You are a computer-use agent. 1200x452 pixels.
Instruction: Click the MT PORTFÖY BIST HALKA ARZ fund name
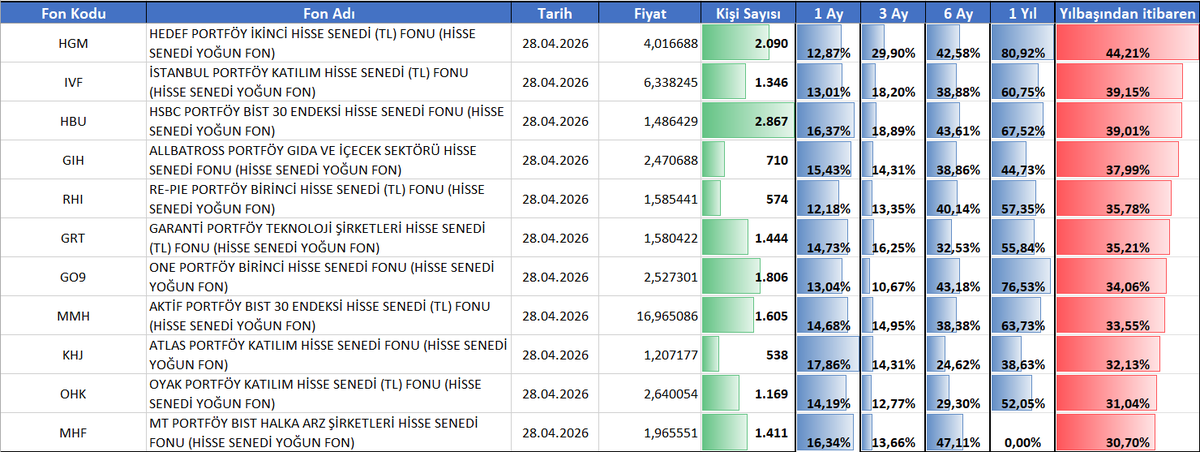coord(328,432)
